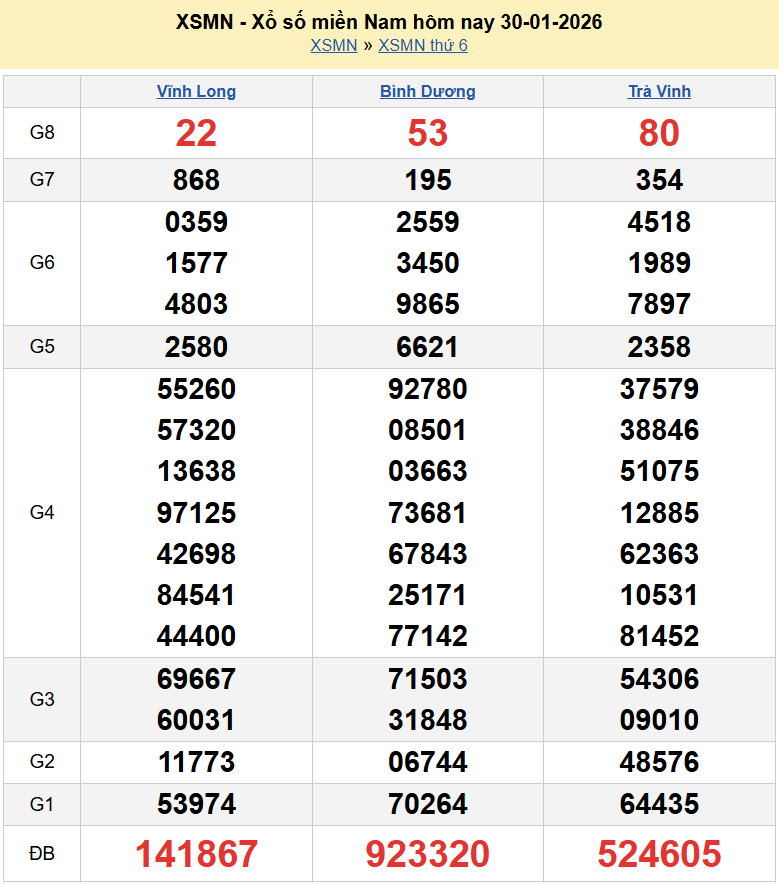Click the ĐB row label

point(42,854)
